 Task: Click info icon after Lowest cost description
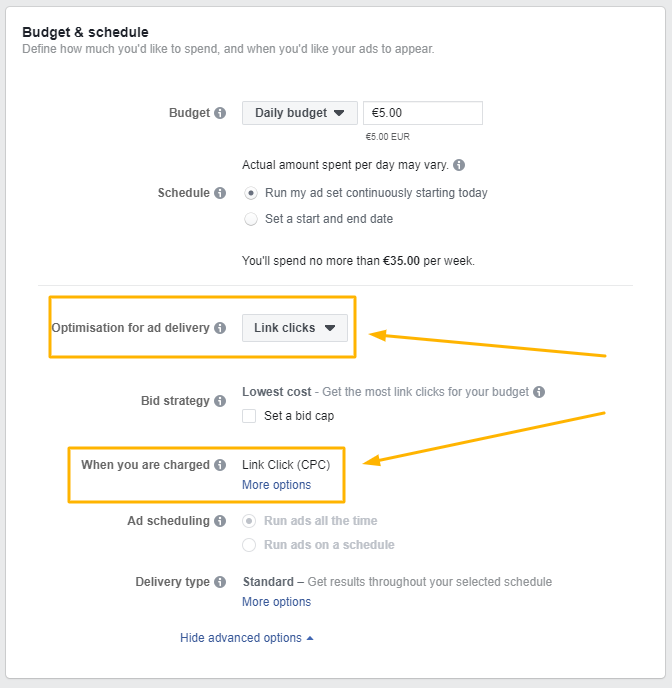point(539,392)
